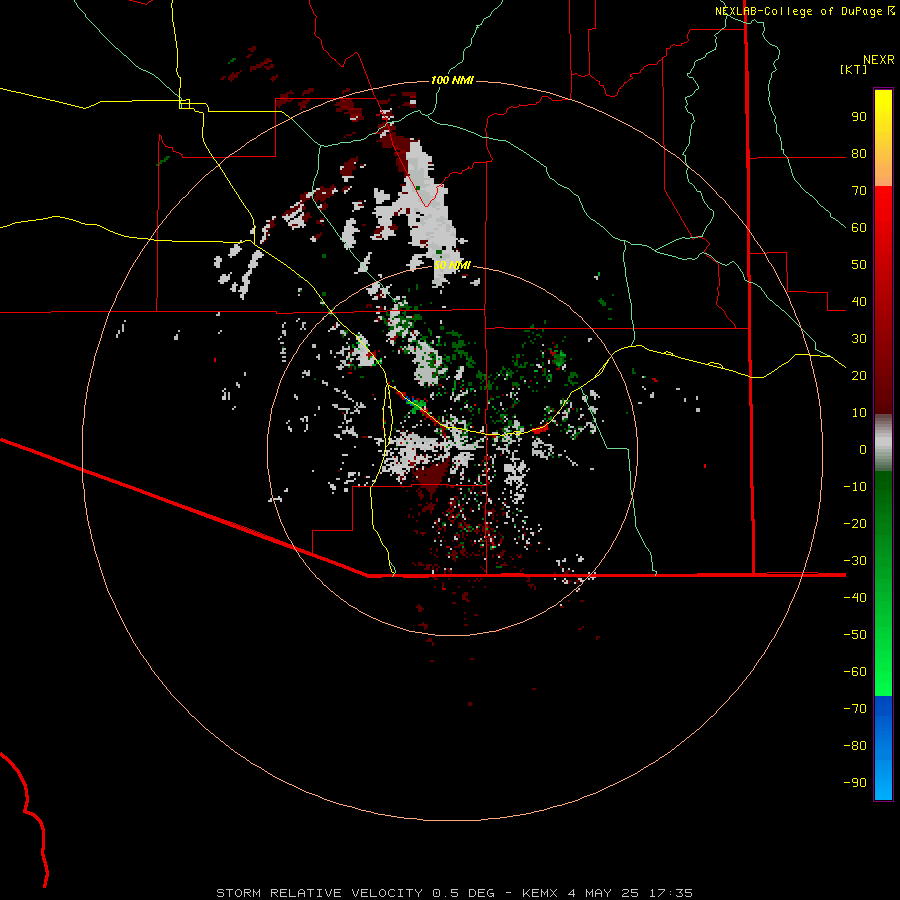This screenshot has width=900, height=900.
Task: Select the -90 knot scale label
Action: tap(855, 782)
